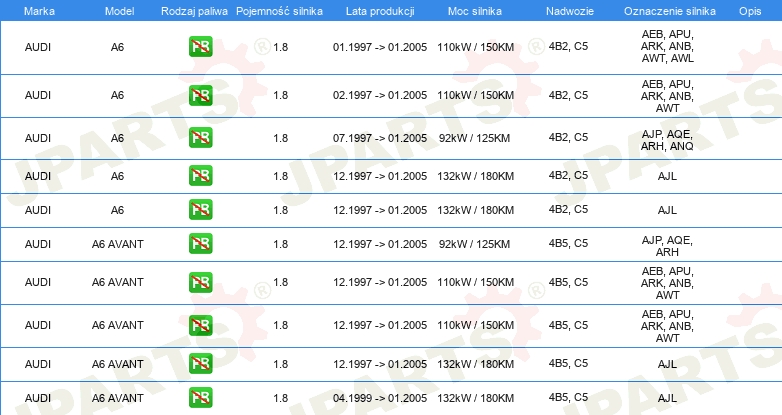The width and height of the screenshot is (782, 415).
Task: Click '4B5, C5' in the 04.1999 row
Action: point(568,397)
